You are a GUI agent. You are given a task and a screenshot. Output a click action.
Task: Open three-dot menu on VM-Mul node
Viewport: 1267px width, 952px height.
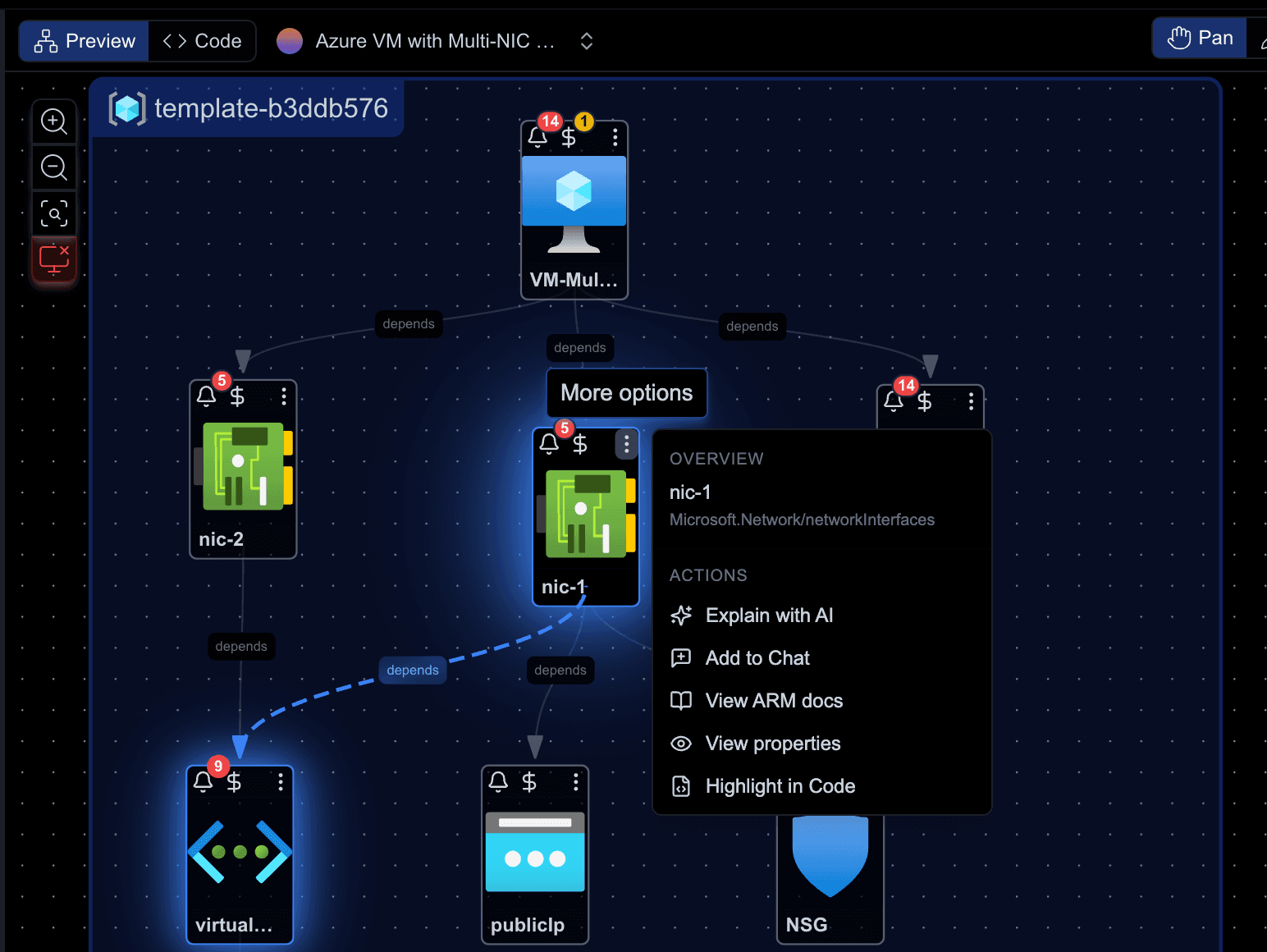point(615,137)
